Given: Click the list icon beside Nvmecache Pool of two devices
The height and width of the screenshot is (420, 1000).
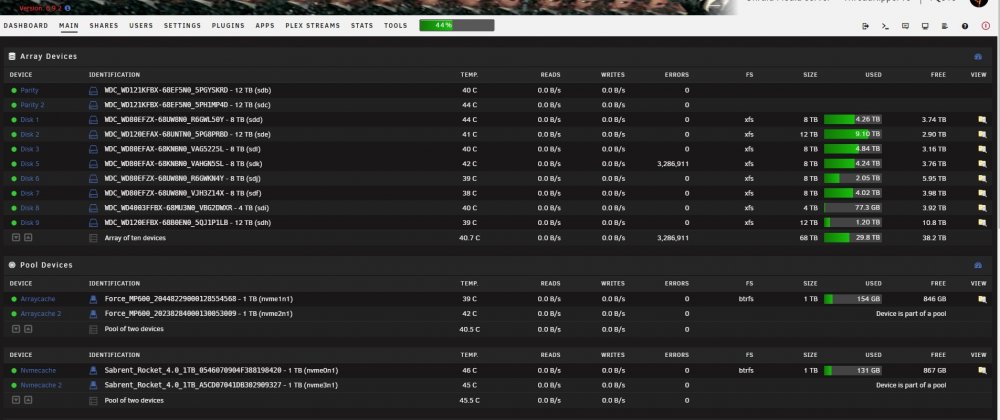Looking at the screenshot, I should tap(93, 401).
